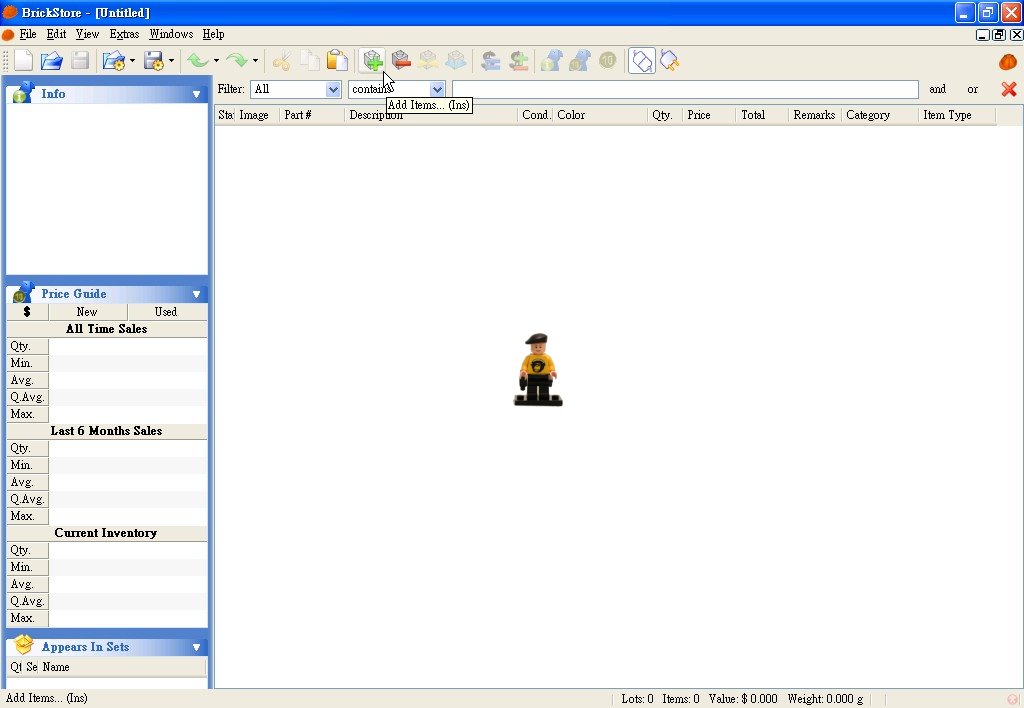This screenshot has width=1024, height=708.
Task: Click the Copy icon in toolbar
Action: click(x=310, y=61)
